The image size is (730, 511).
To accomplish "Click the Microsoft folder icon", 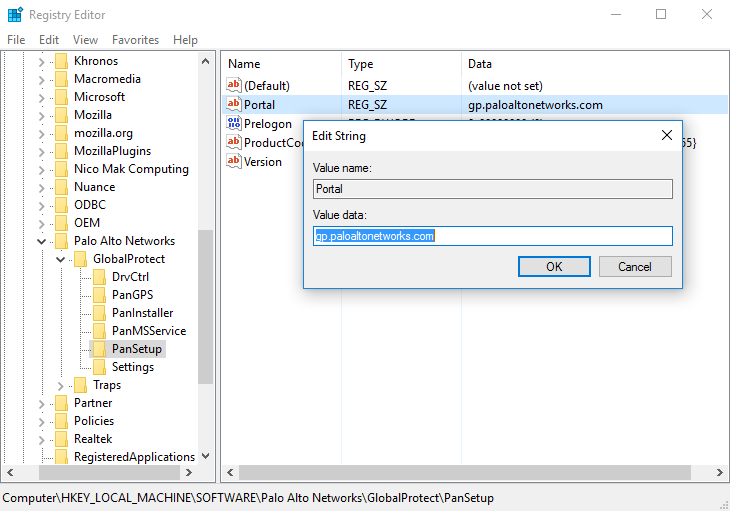I will [x=61, y=97].
